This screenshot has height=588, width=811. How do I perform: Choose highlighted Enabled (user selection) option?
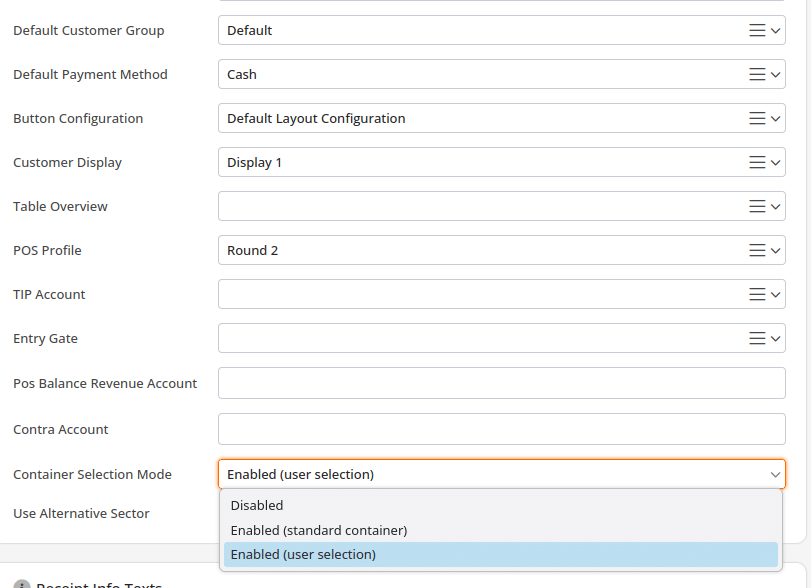(501, 554)
